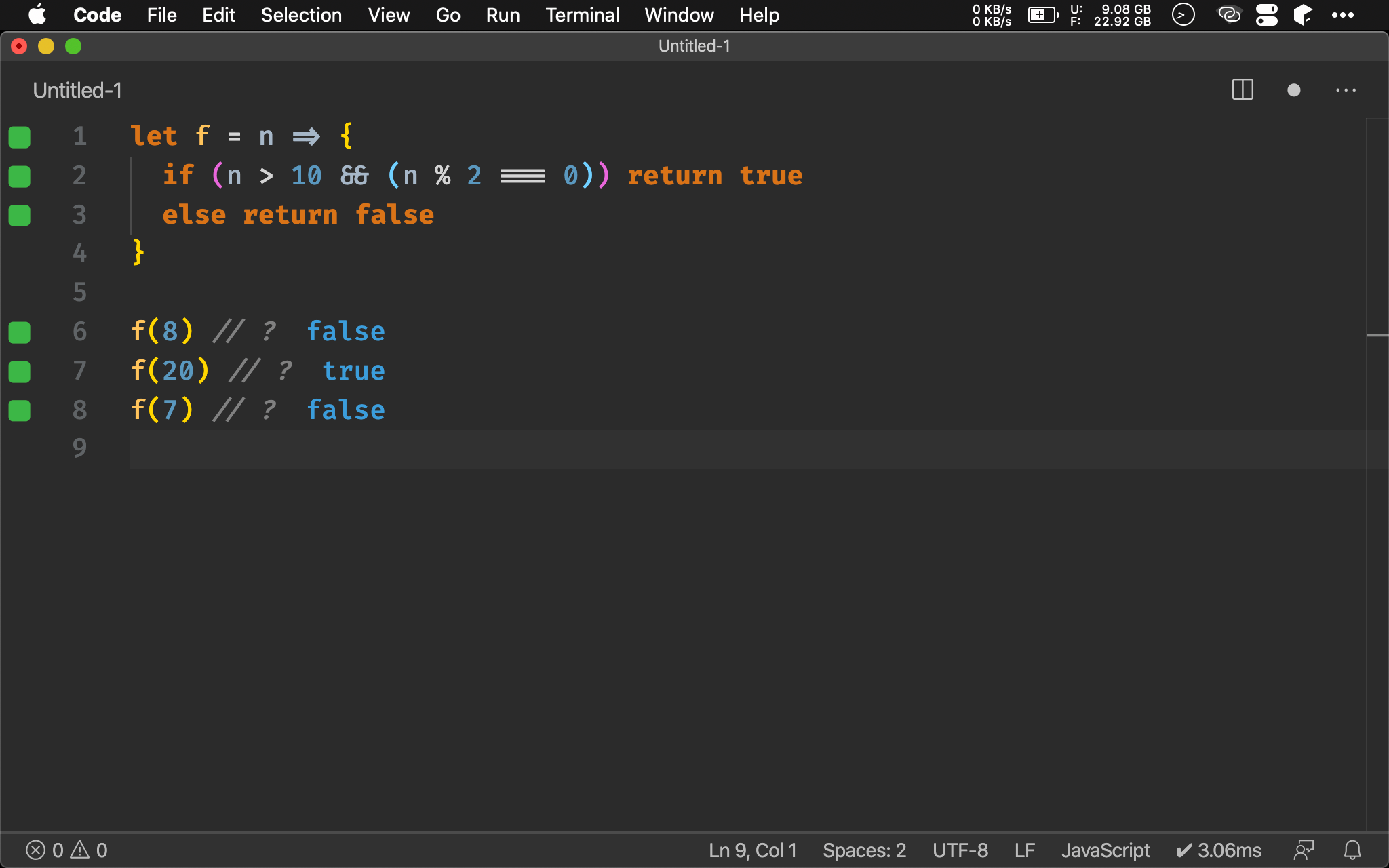Click the yellow minimize window button
The width and height of the screenshot is (1389, 868).
[46, 46]
